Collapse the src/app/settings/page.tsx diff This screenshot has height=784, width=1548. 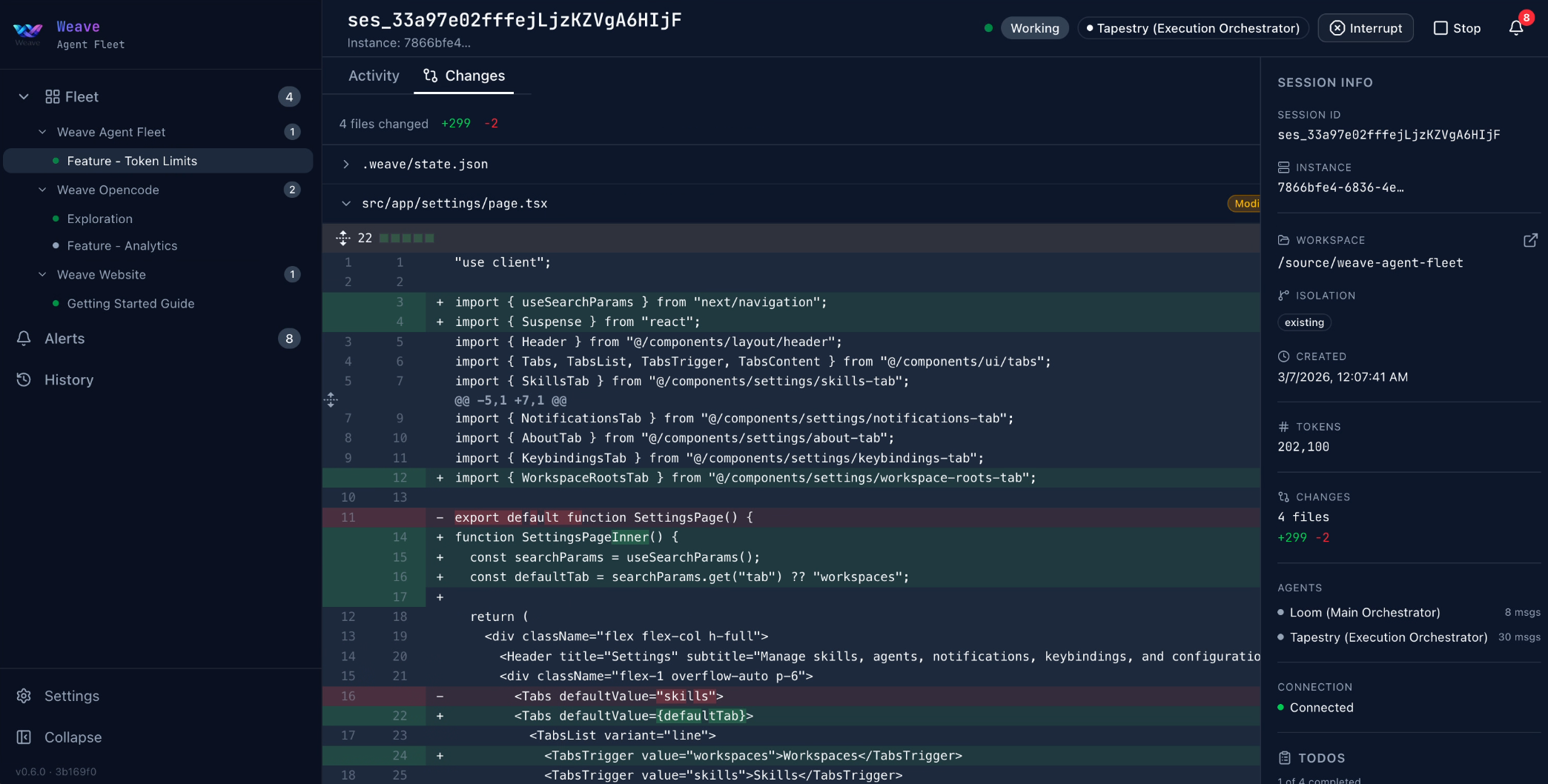(x=345, y=203)
